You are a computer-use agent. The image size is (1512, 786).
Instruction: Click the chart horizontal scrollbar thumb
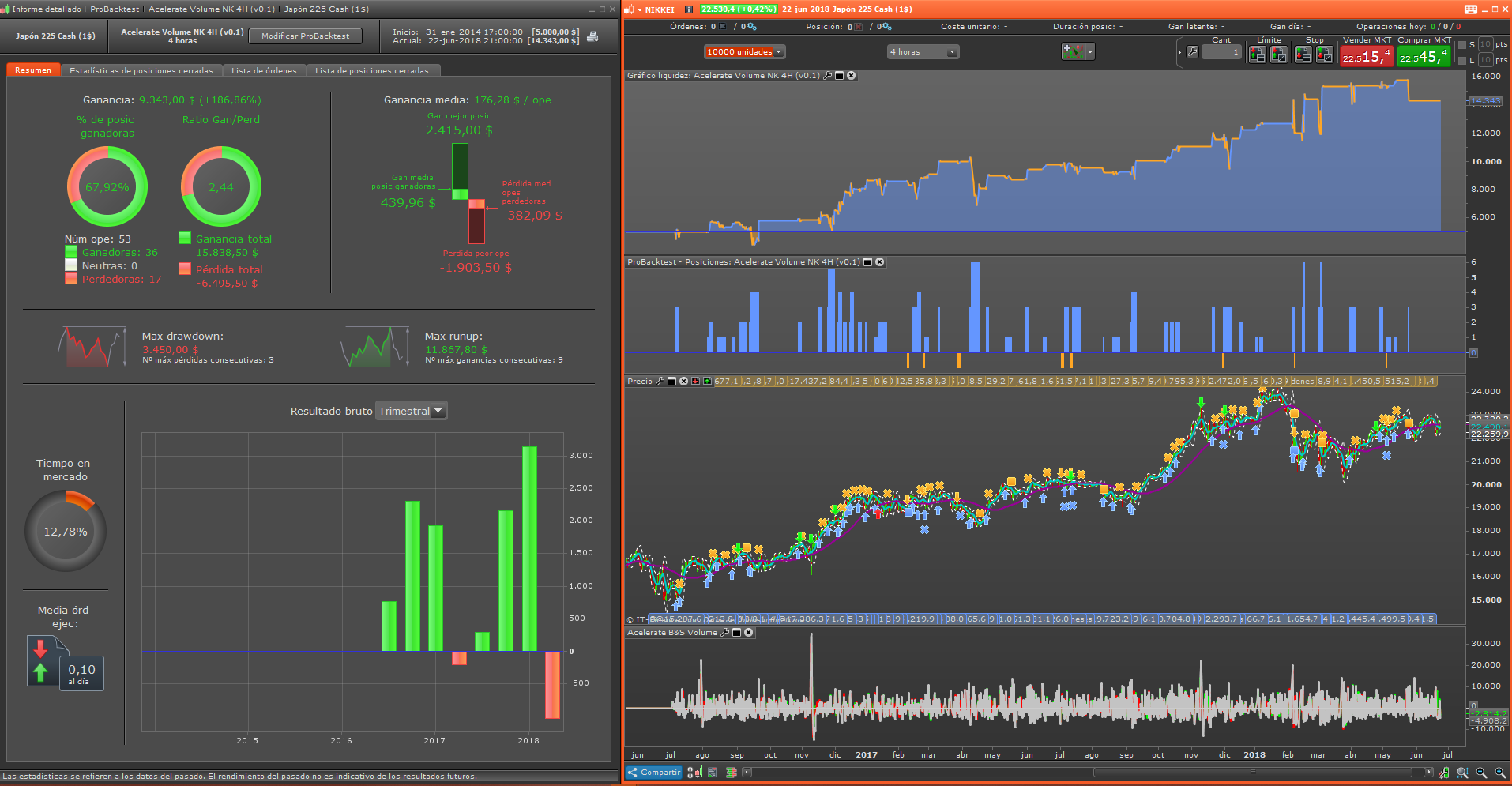(1252, 773)
